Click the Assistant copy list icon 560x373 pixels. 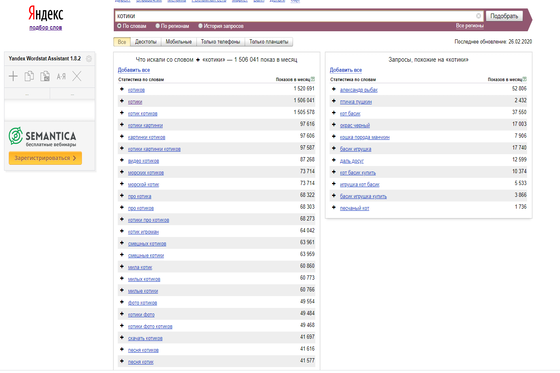click(29, 76)
